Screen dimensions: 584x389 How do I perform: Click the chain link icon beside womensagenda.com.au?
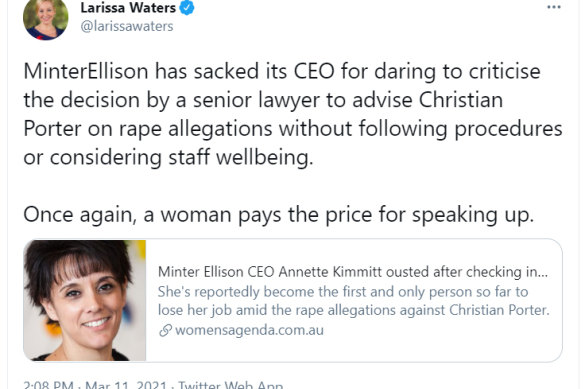click(165, 330)
